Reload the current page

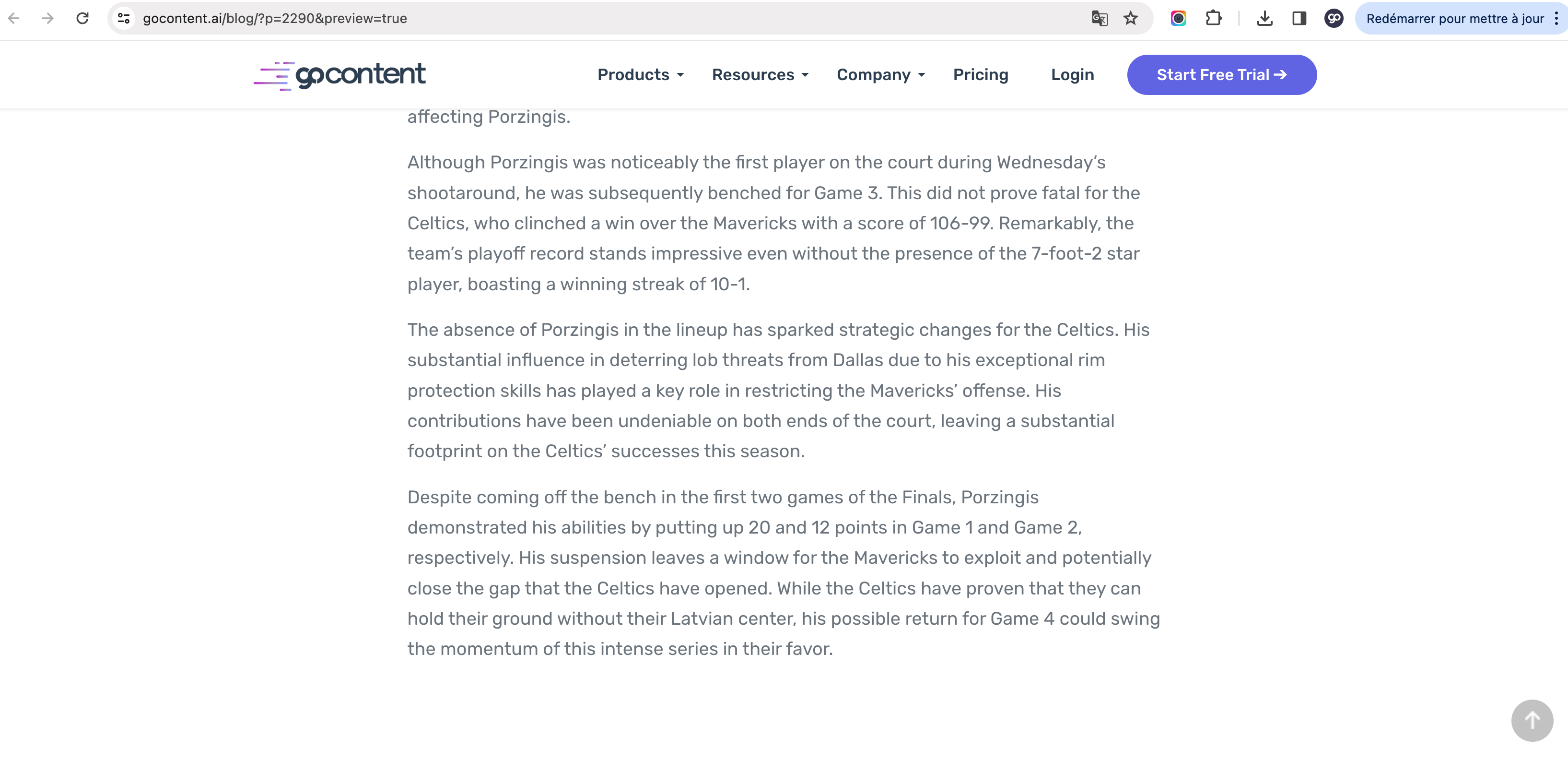coord(83,18)
